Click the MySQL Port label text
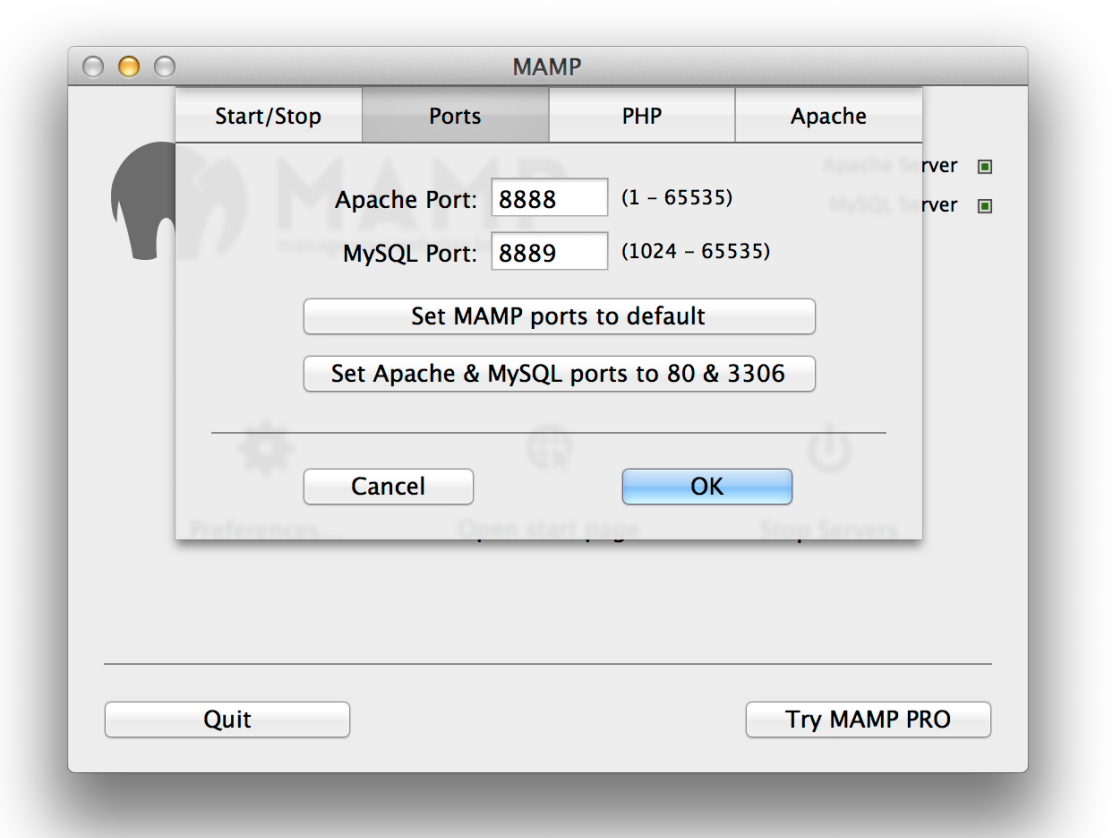Screen dimensions: 1116x838 point(410,253)
